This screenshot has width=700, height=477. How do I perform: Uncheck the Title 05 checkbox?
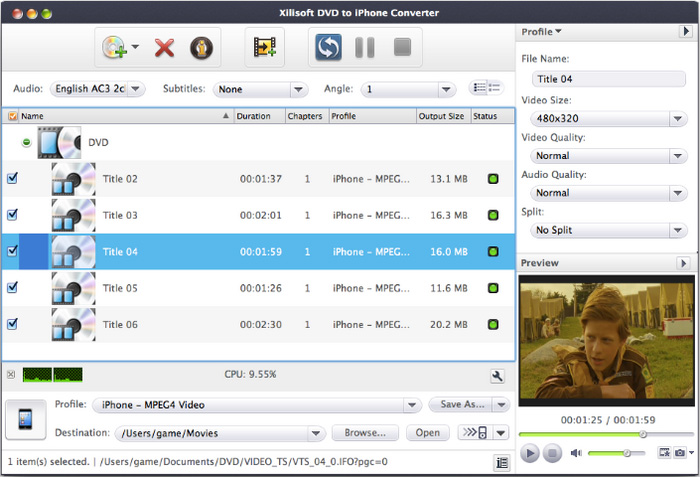point(12,287)
